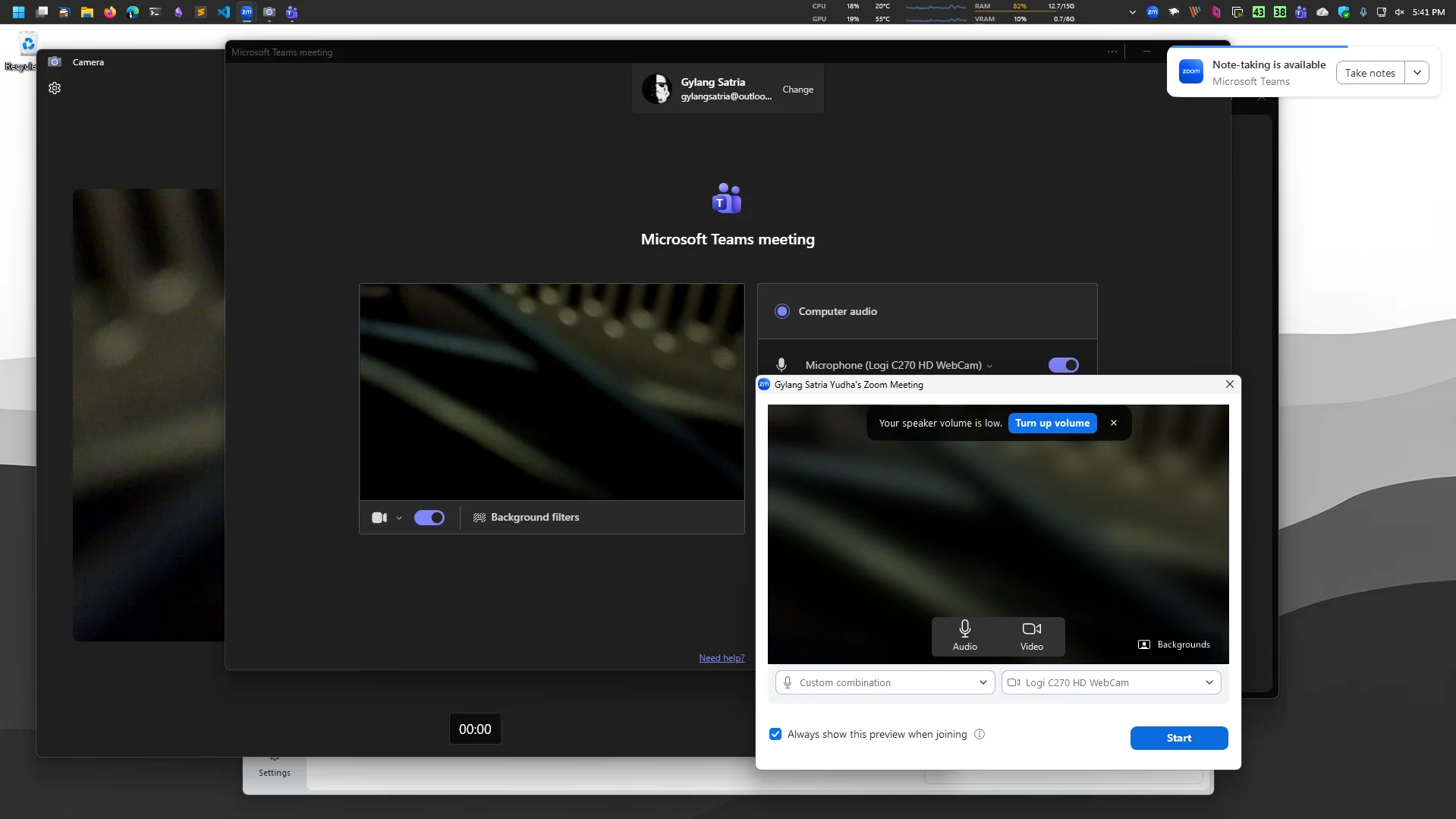Click the Windows Security tray icon

click(x=1344, y=12)
